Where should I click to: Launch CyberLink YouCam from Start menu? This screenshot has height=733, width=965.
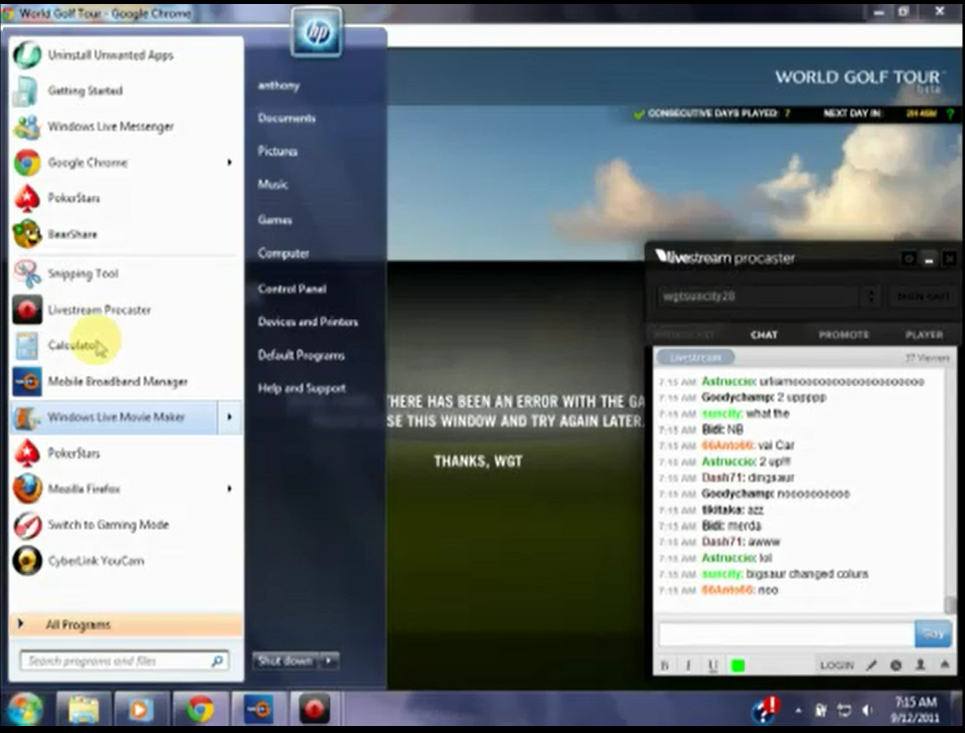click(x=95, y=561)
